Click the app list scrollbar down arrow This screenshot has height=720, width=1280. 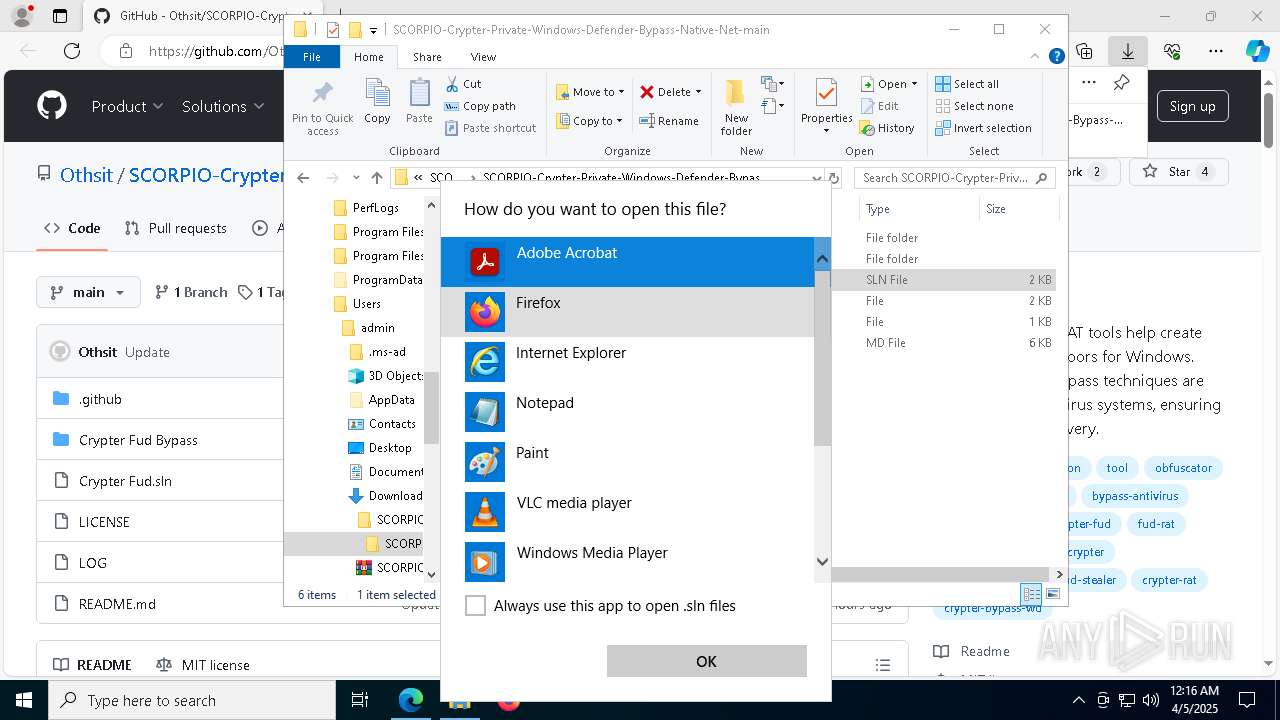click(822, 562)
